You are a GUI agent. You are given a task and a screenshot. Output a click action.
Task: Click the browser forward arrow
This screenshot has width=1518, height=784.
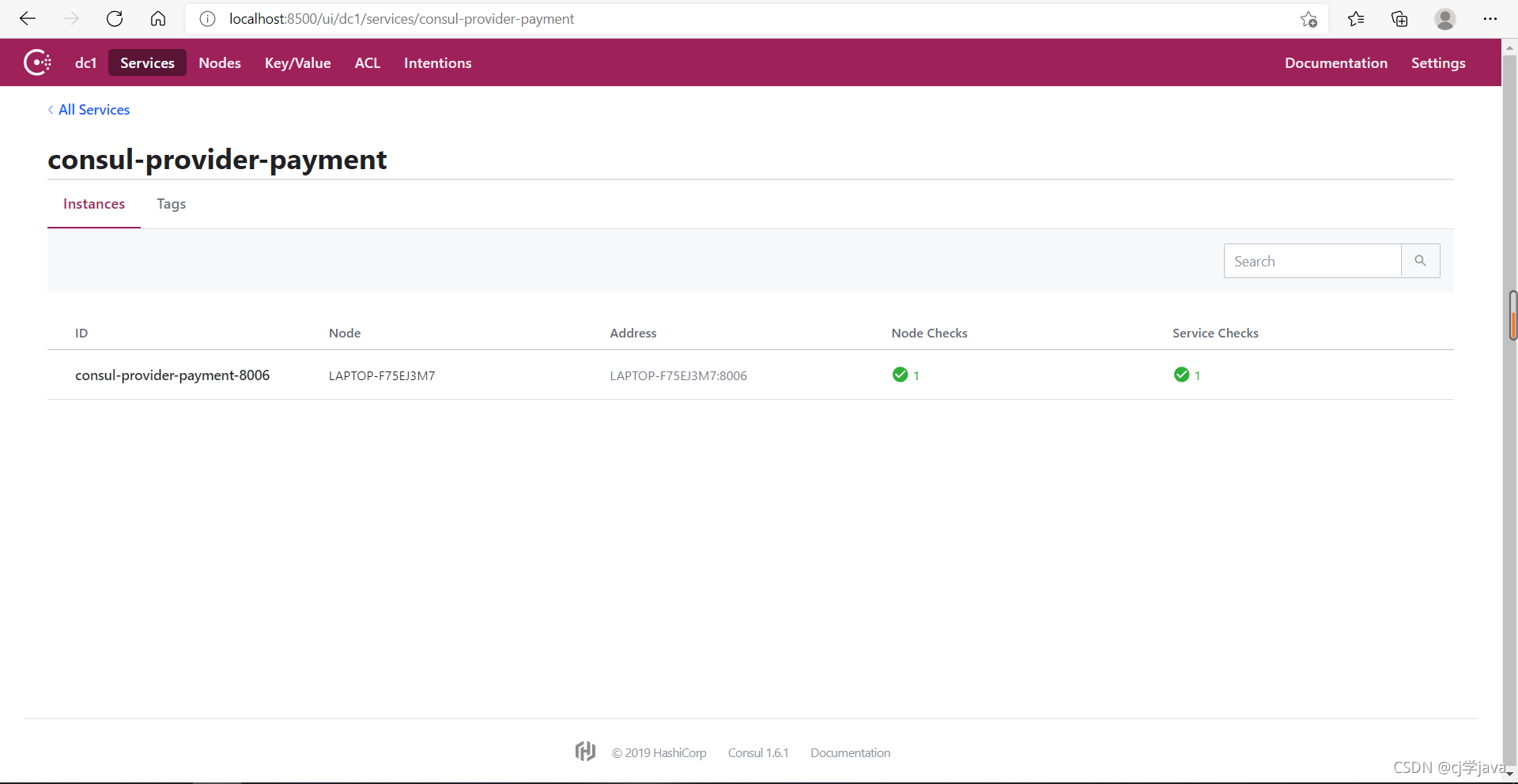71,19
